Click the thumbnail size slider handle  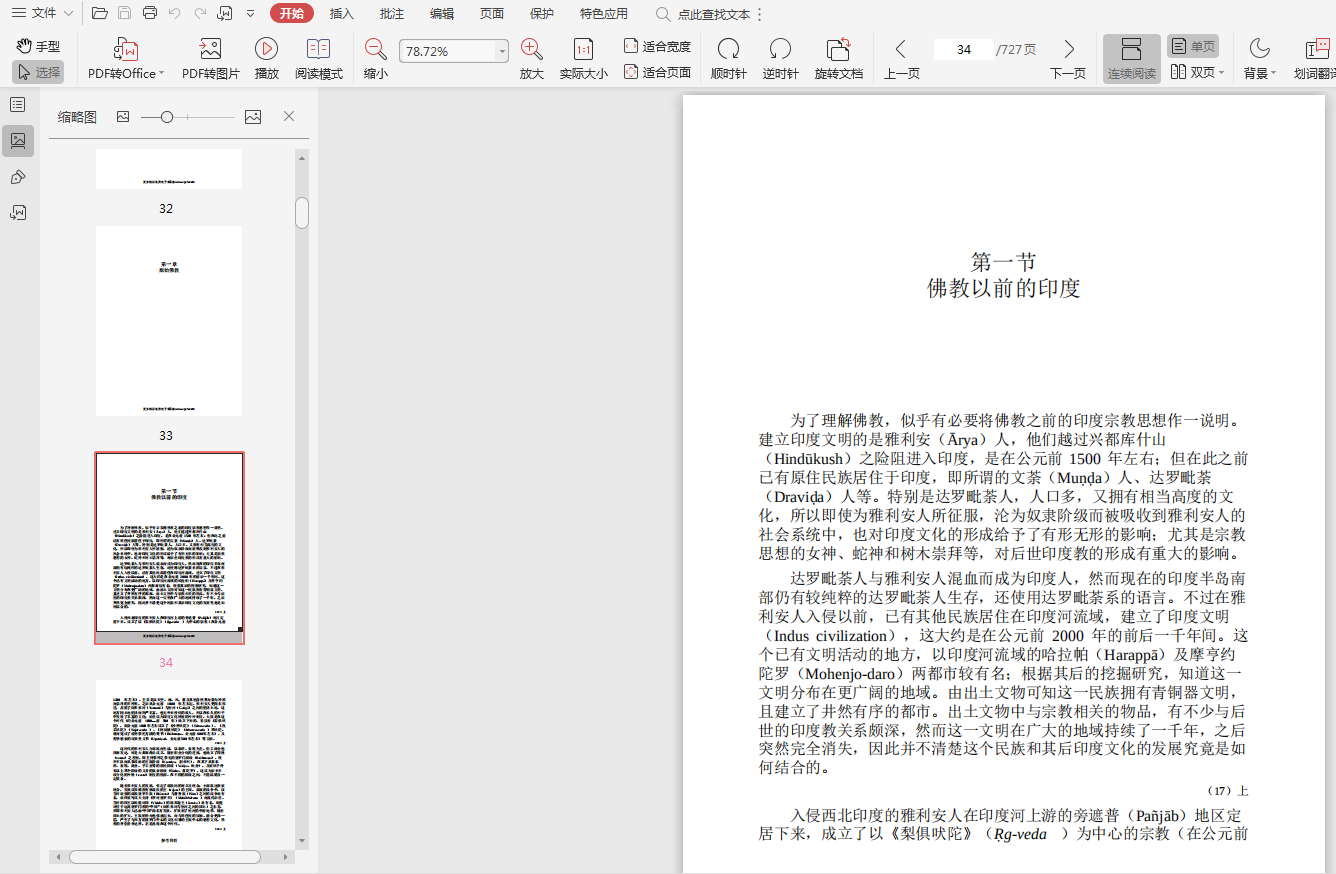tap(167, 117)
